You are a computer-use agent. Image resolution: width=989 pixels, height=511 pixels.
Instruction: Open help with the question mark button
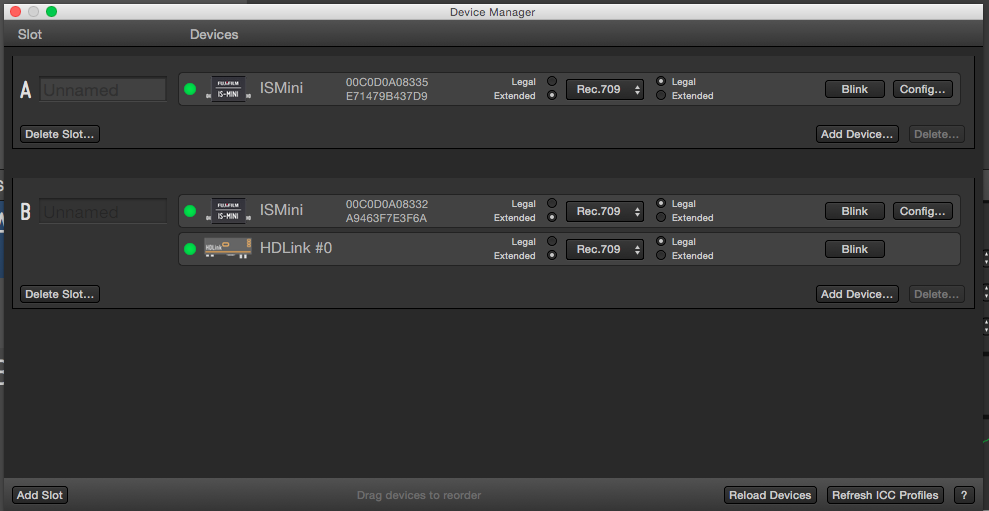(x=964, y=495)
